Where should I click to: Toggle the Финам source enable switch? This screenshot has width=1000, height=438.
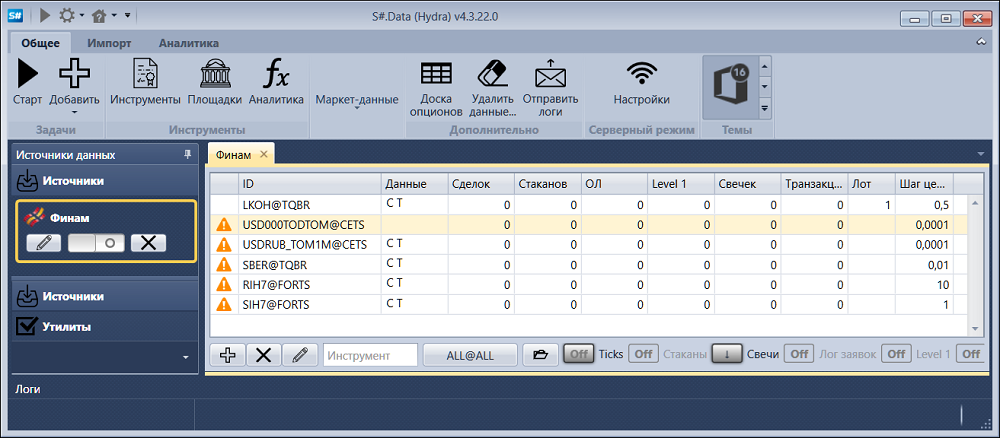[96, 244]
